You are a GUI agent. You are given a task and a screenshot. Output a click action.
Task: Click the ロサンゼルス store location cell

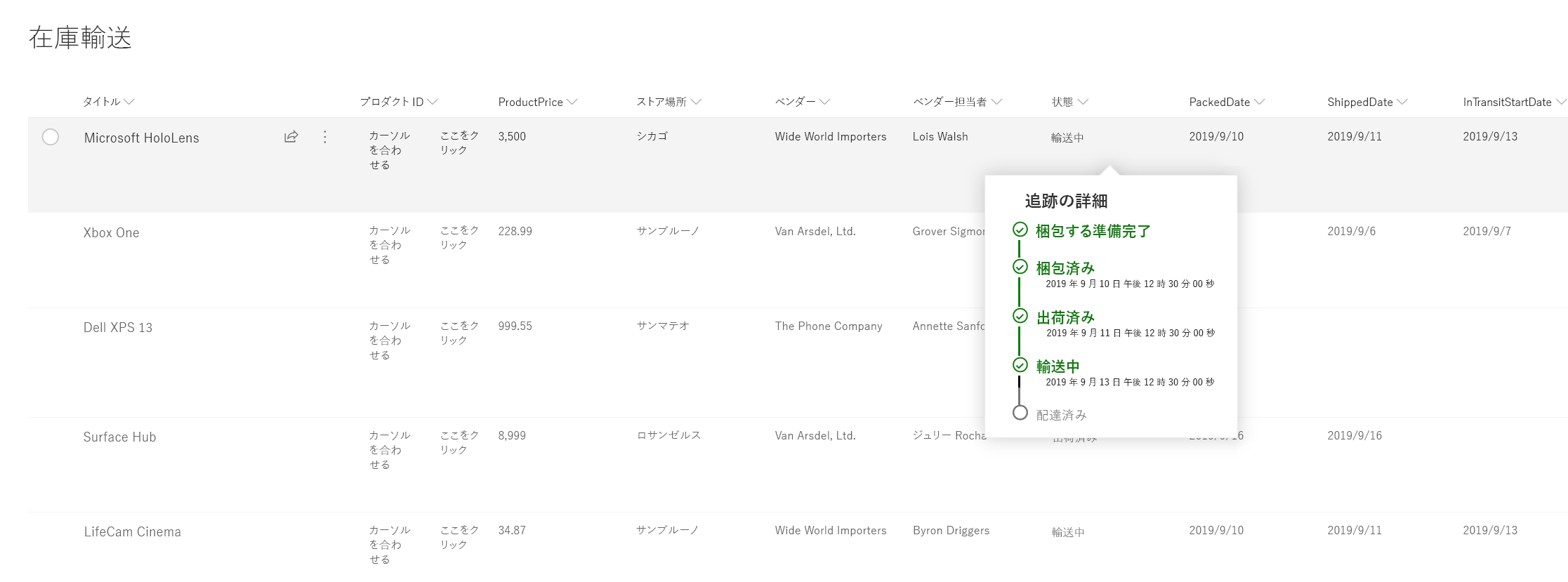pos(668,435)
